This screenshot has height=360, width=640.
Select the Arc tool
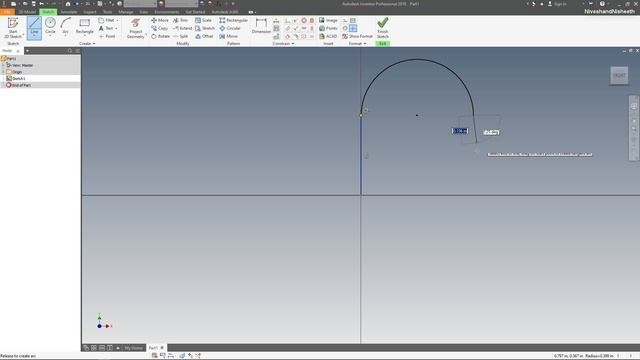click(x=65, y=27)
